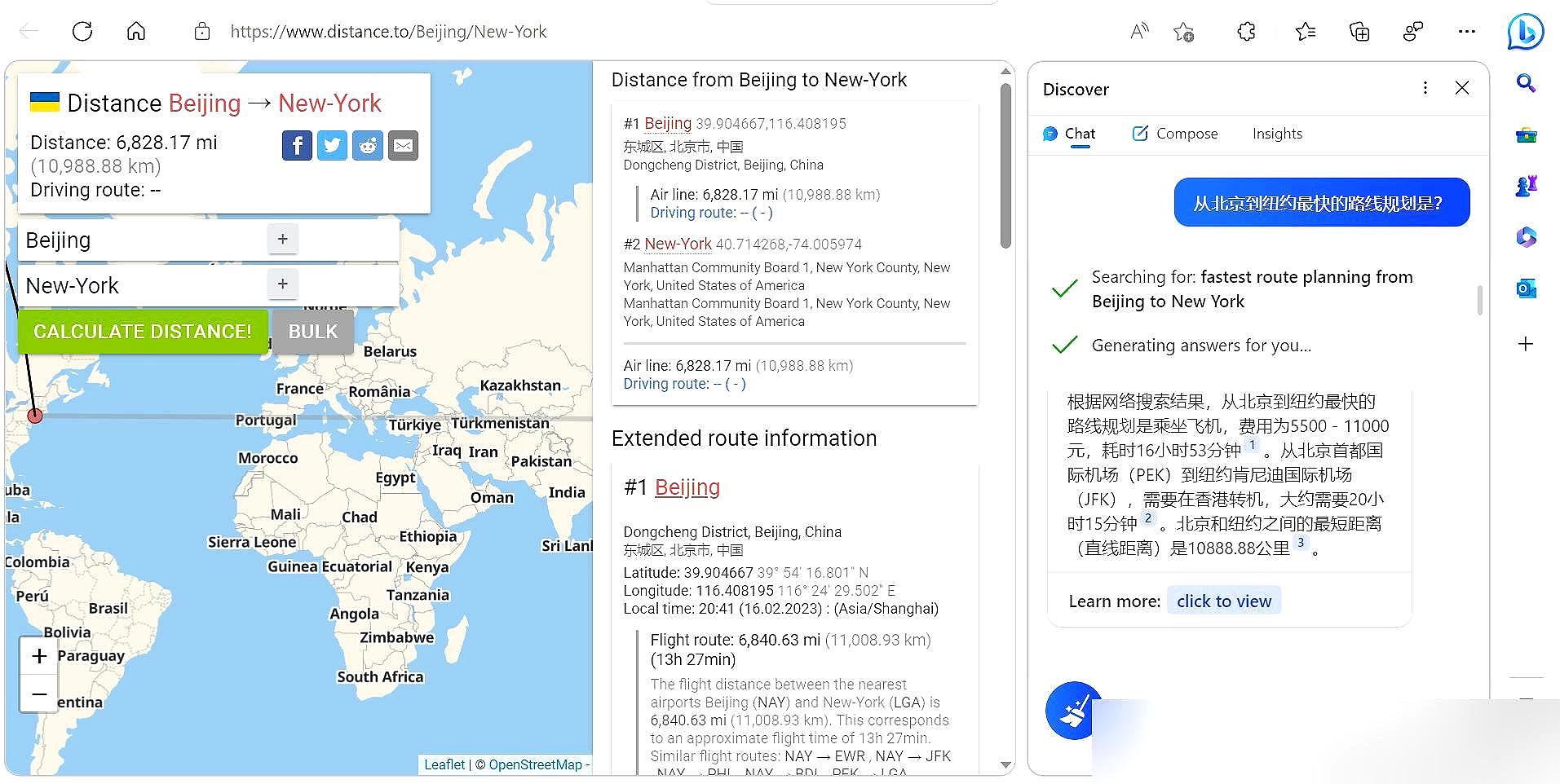Start a new topic with broom button

1073,711
